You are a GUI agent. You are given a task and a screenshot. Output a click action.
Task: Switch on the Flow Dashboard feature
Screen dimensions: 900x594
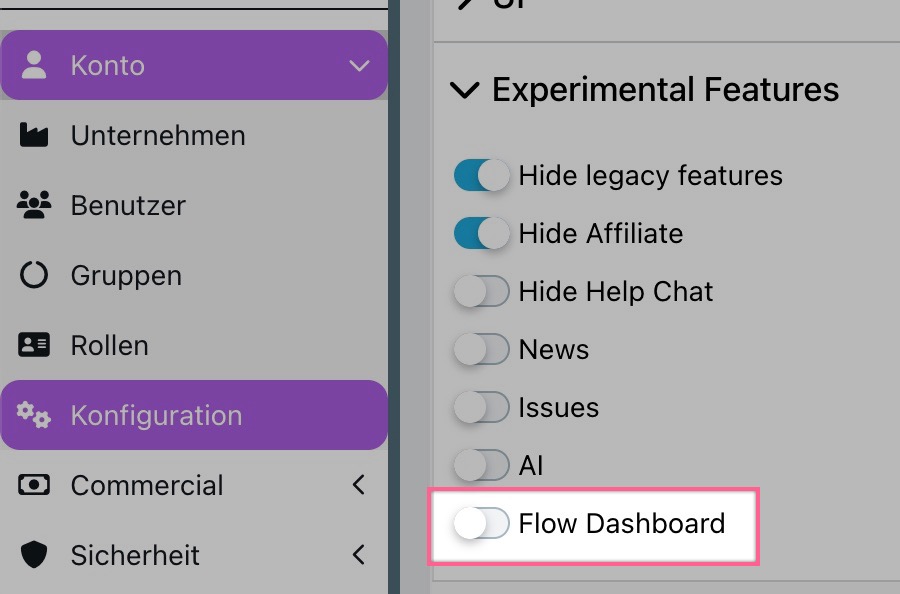click(x=481, y=523)
